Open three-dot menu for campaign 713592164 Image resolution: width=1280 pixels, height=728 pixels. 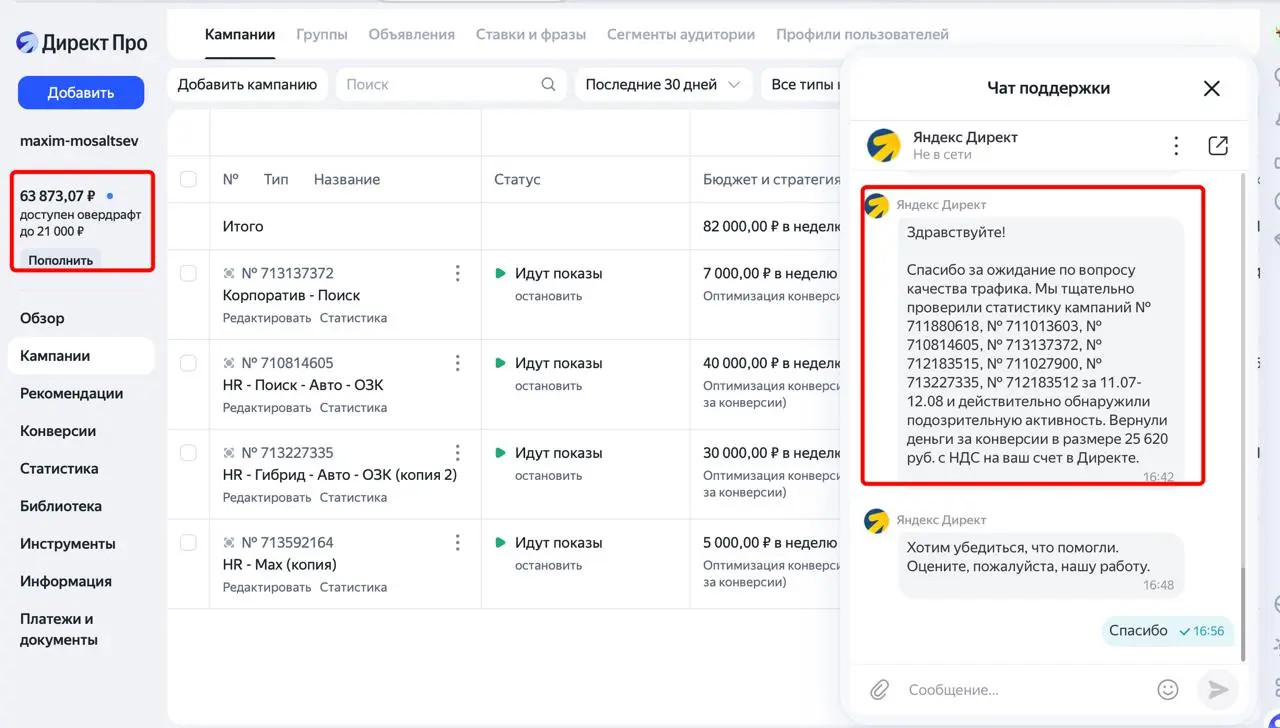(458, 543)
